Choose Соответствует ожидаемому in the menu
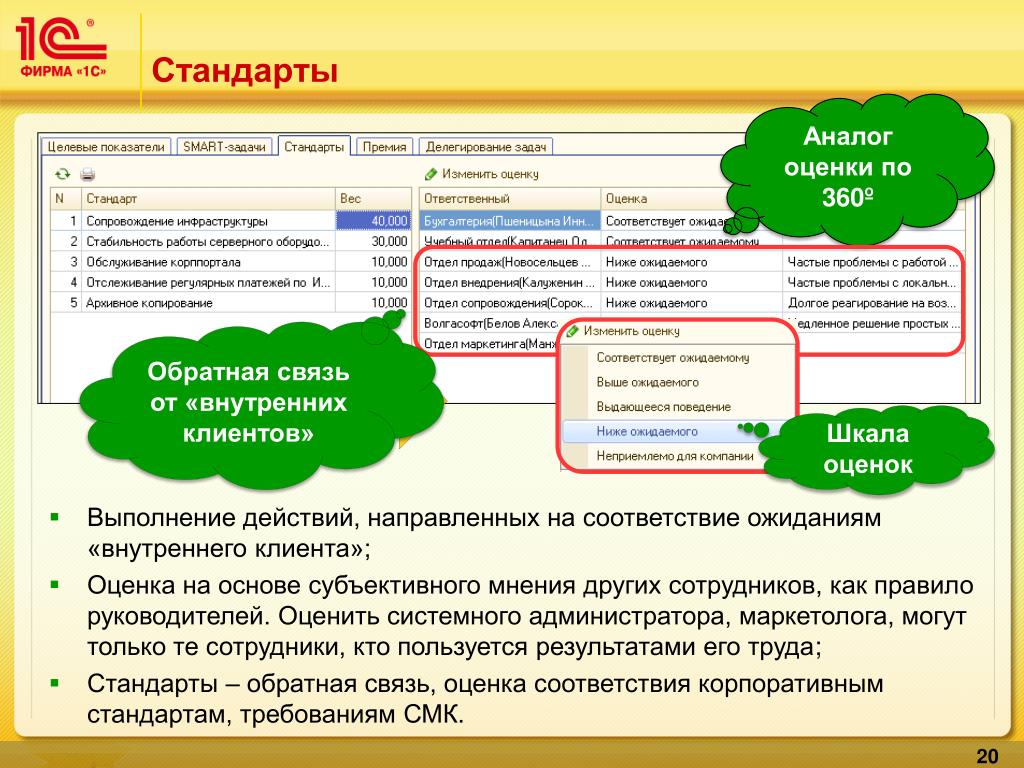 tap(673, 358)
